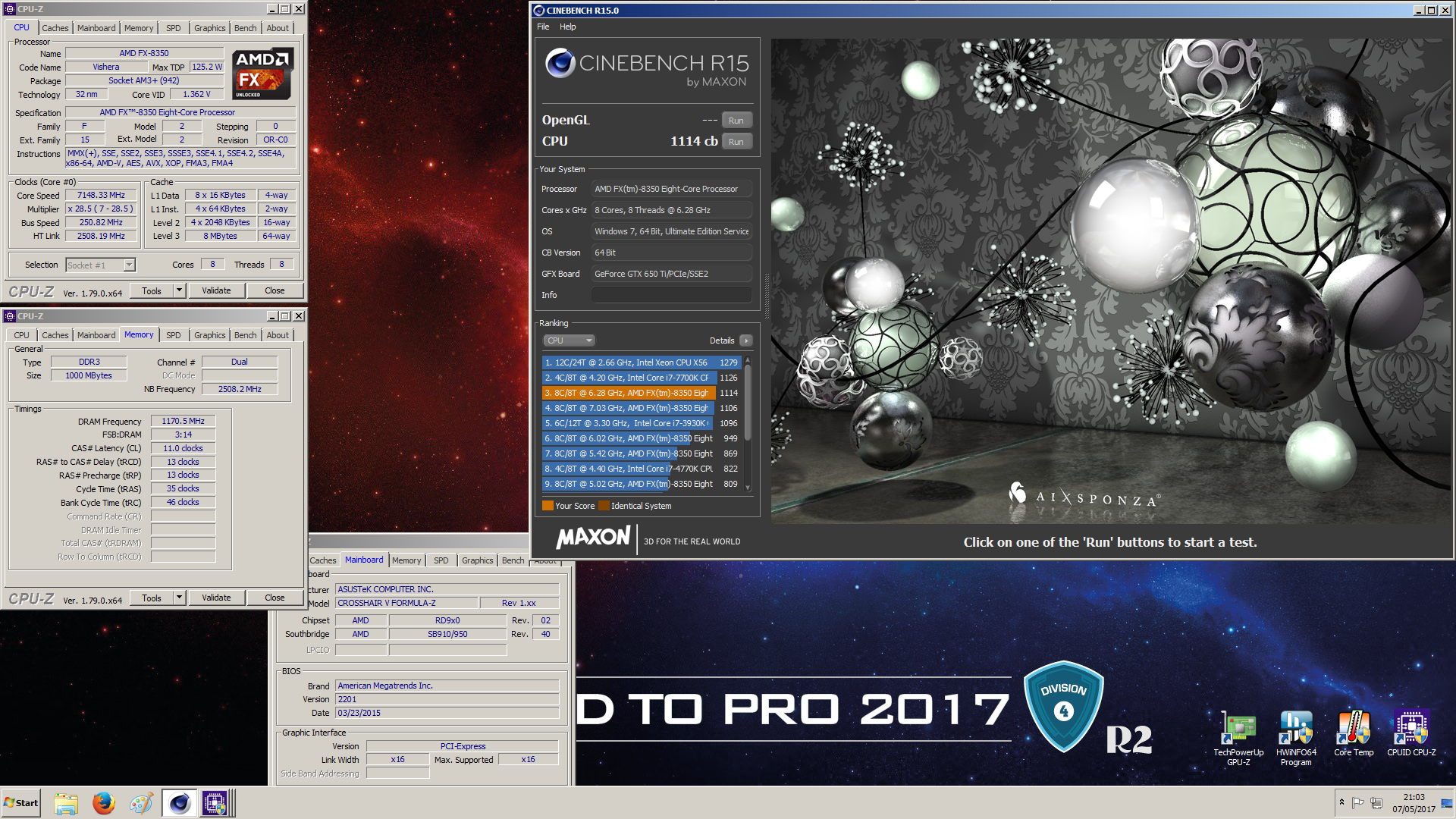Viewport: 1456px width, 819px height.
Task: Open Memory tab in Mainboard CPU-Z window
Action: [406, 560]
